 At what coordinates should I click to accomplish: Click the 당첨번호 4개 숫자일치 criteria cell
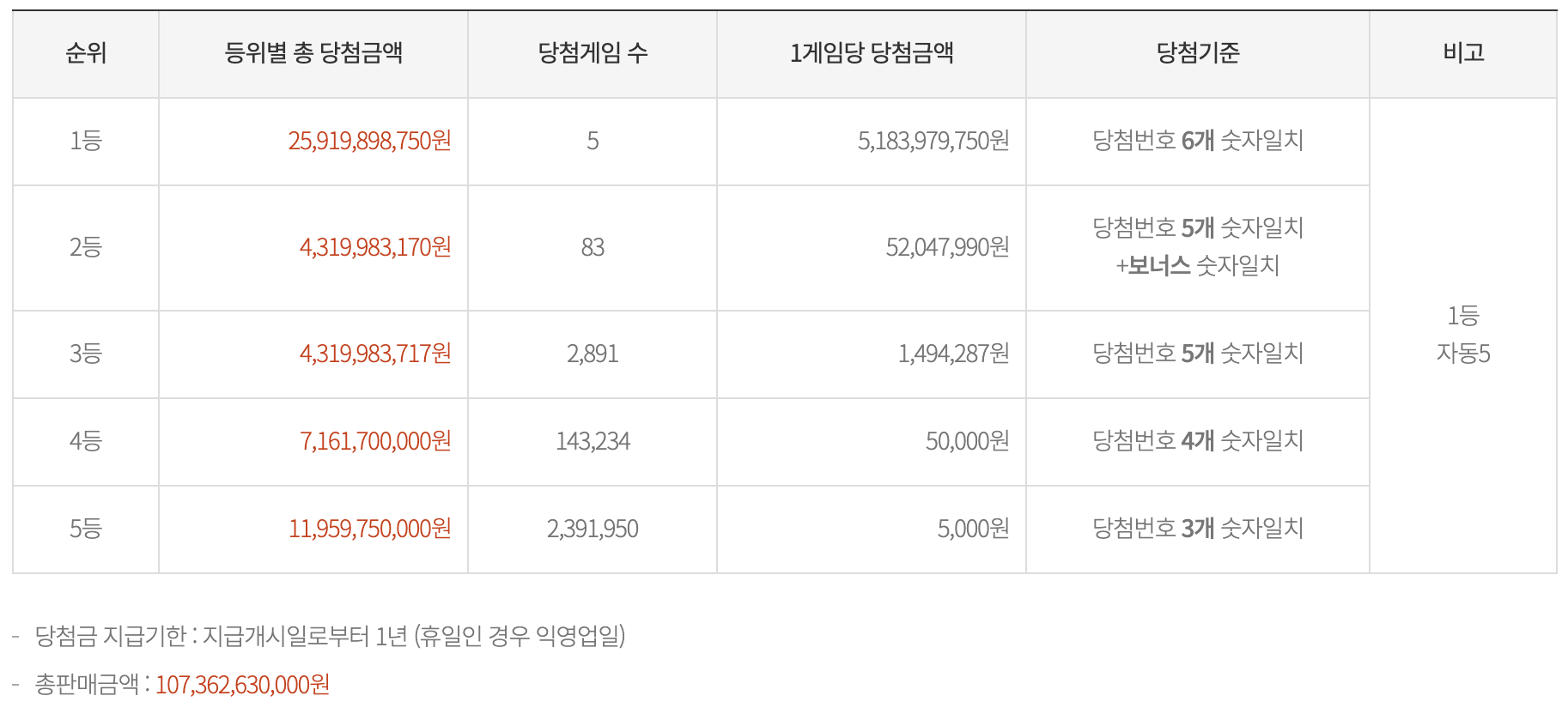1198,441
